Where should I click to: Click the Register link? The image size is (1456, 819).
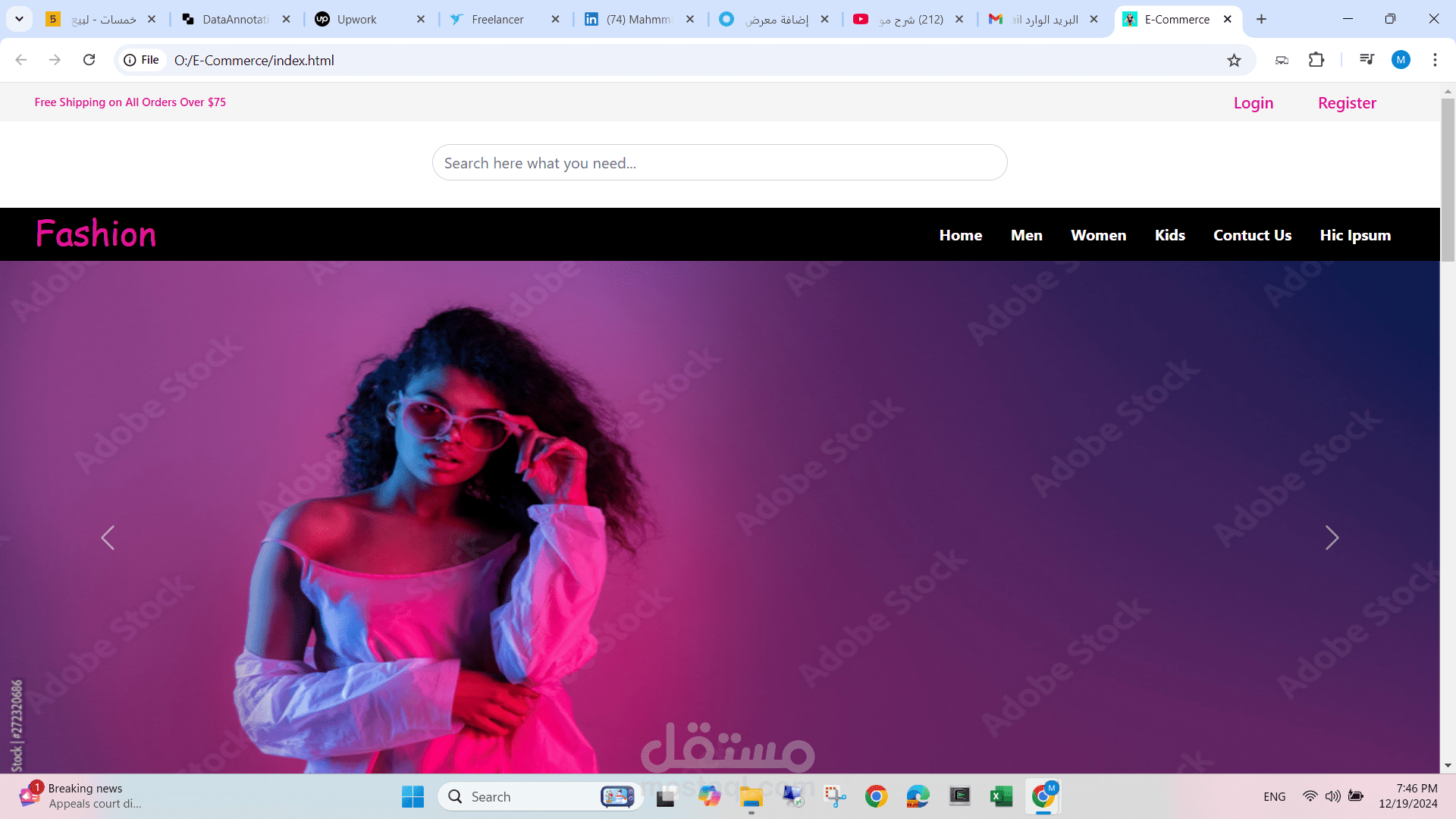(x=1347, y=103)
